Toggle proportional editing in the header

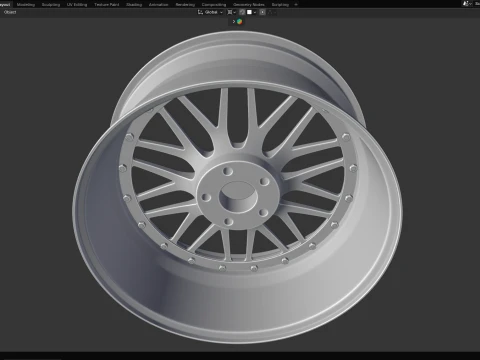coord(262,12)
